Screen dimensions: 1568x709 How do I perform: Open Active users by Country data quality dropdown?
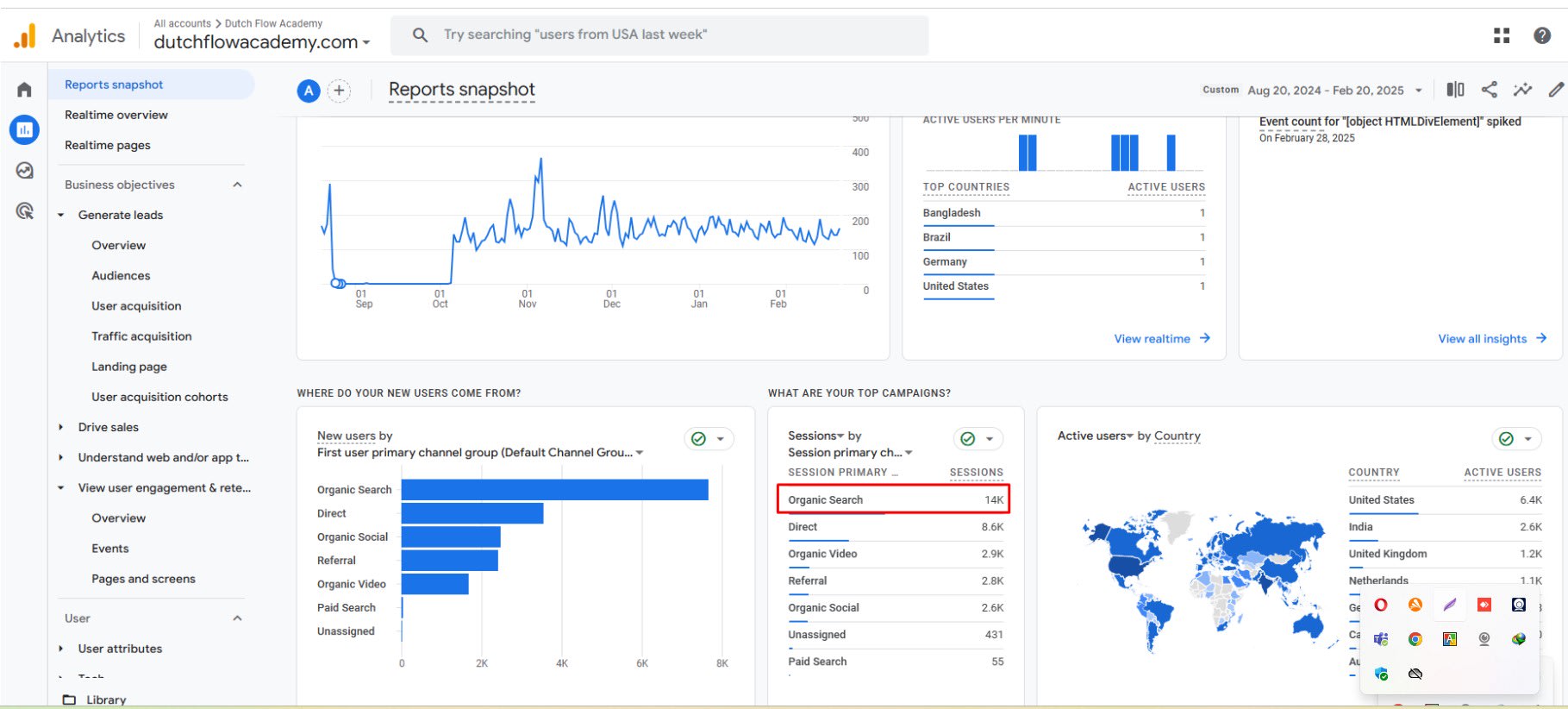click(x=1516, y=439)
